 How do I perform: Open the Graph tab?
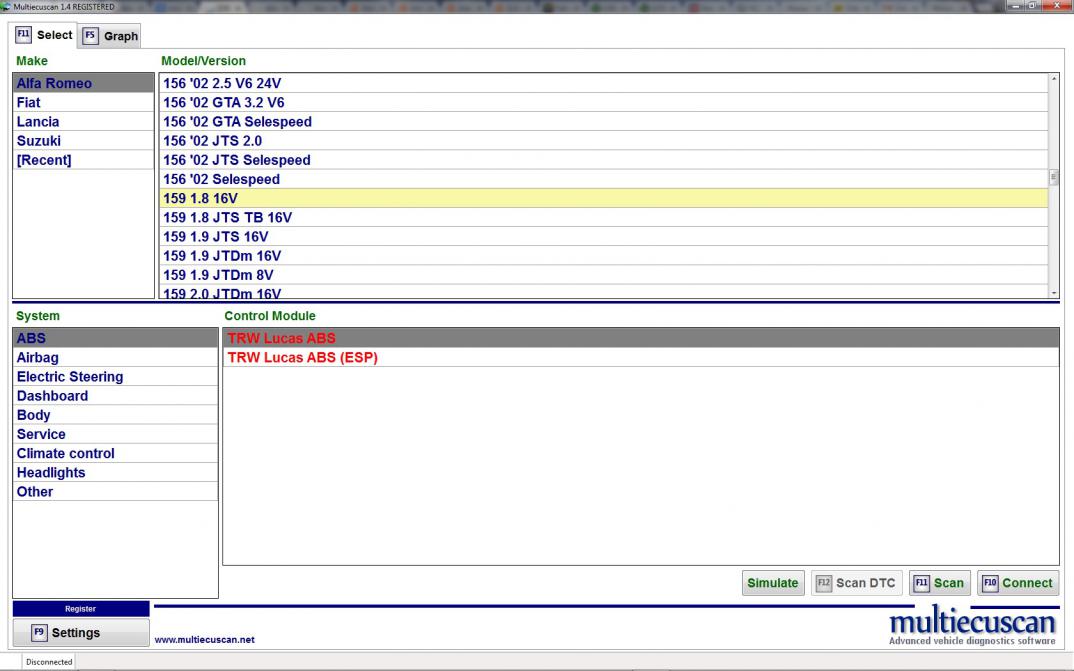click(x=110, y=36)
